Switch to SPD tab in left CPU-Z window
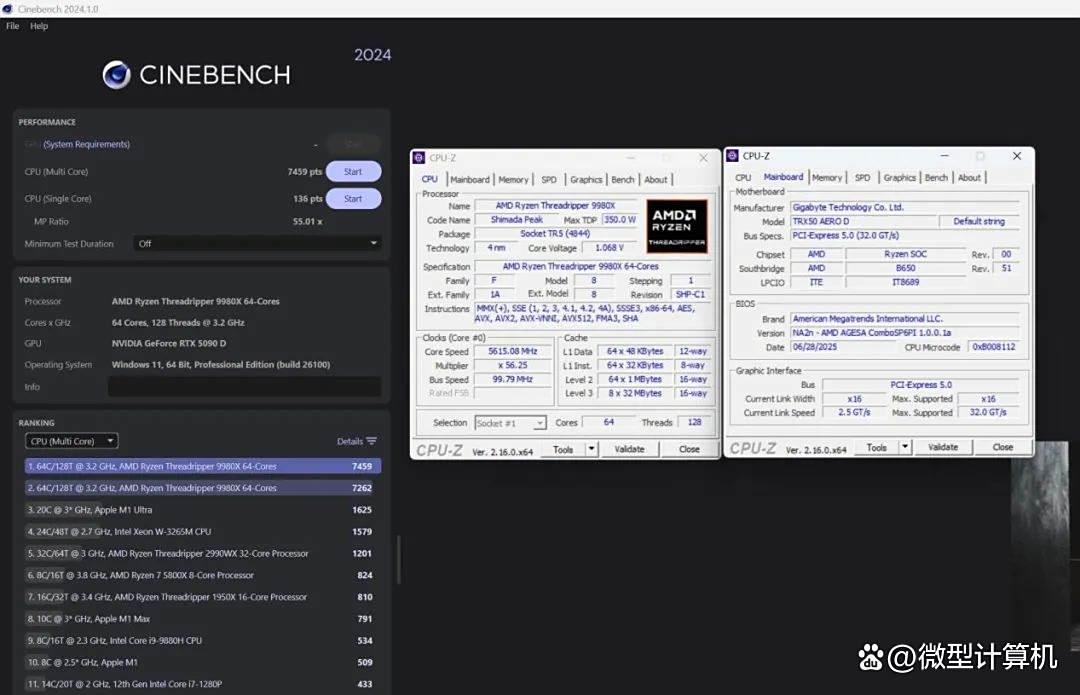 click(549, 180)
